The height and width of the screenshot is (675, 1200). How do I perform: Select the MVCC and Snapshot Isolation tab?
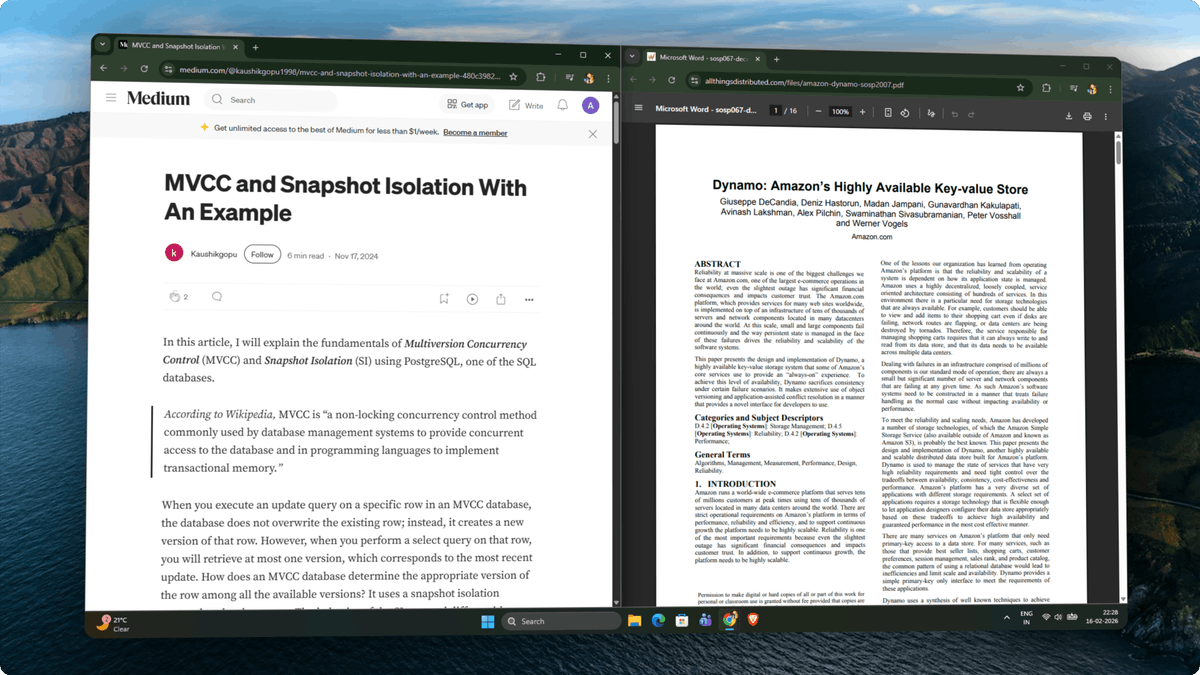click(177, 46)
